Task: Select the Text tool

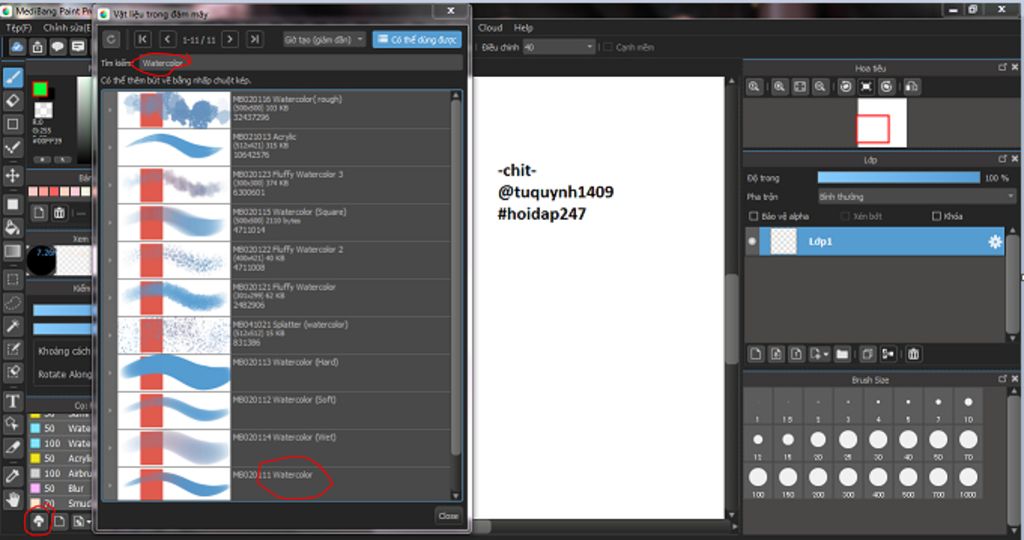Action: pos(13,401)
